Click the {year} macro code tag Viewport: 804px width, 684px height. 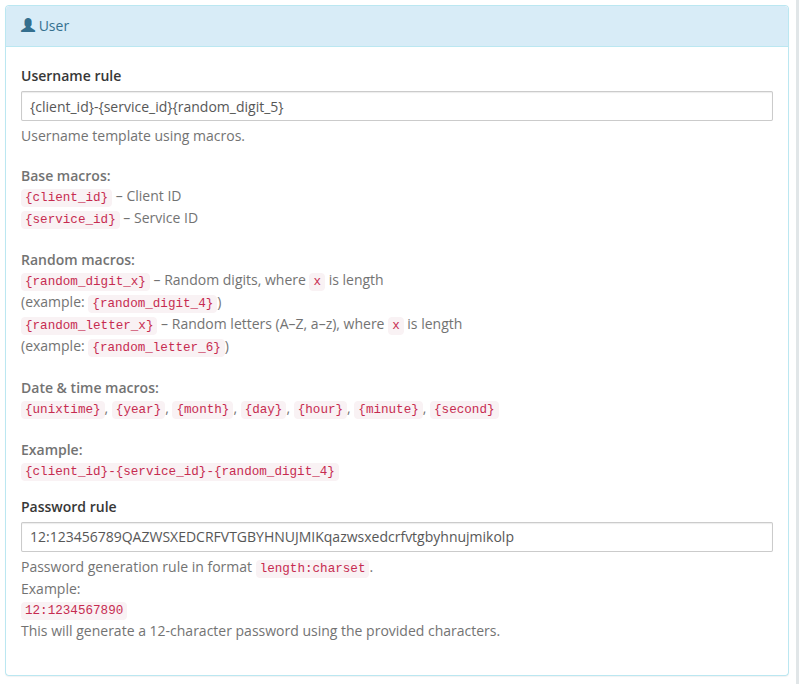tap(138, 409)
